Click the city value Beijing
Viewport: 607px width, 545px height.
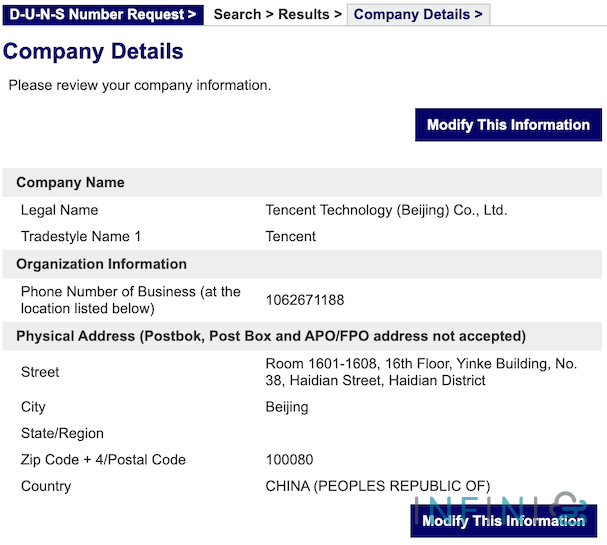(287, 407)
